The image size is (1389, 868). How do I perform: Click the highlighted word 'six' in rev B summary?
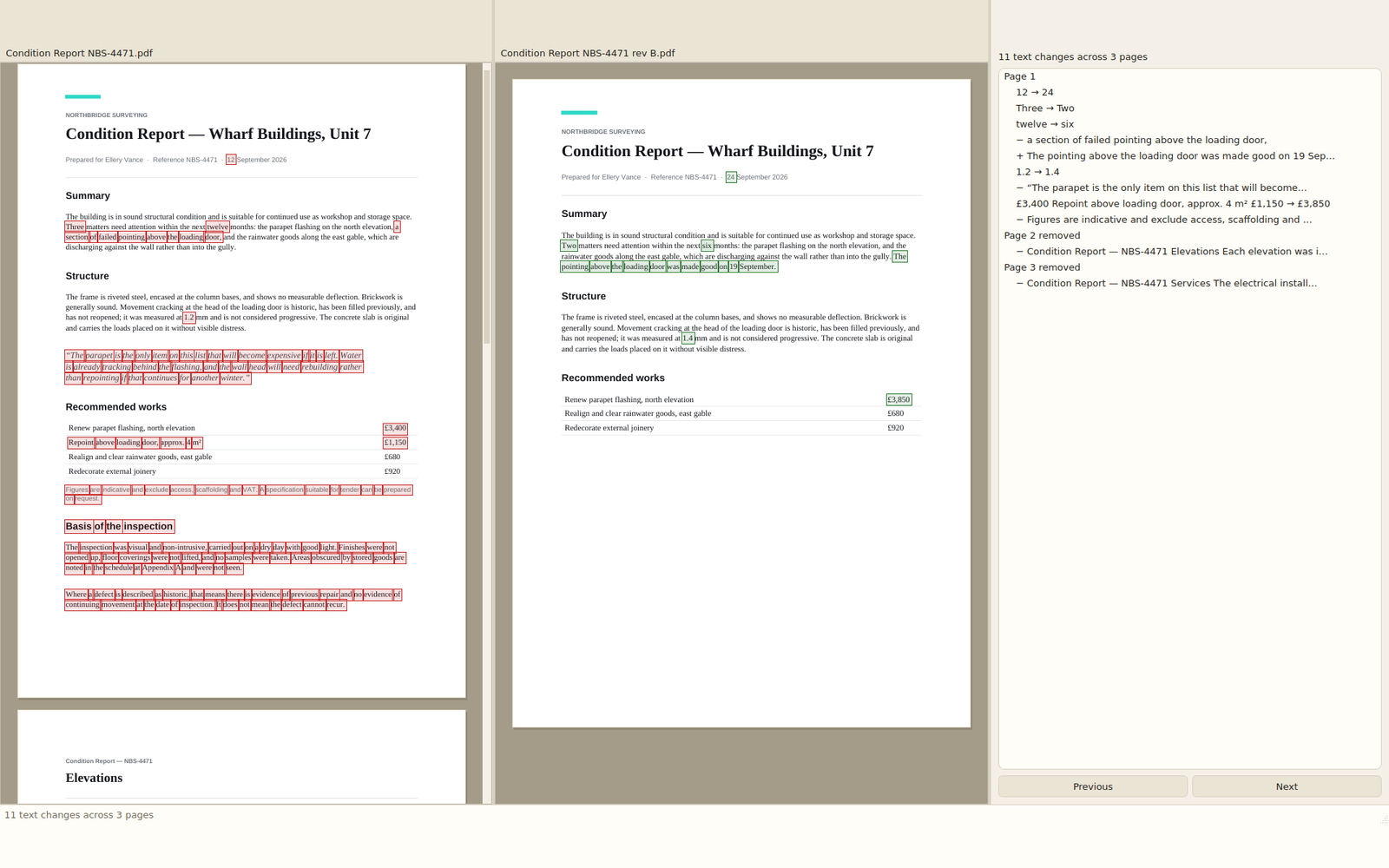[708, 246]
